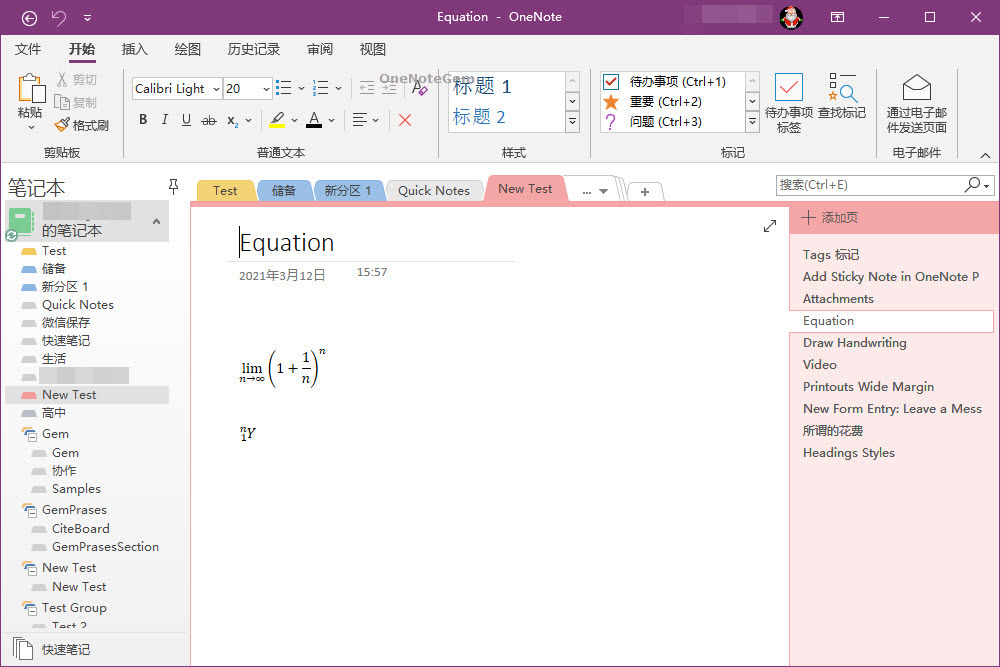The image size is (1000, 667).
Task: Switch to the 插入 ribbon tab
Action: click(135, 49)
